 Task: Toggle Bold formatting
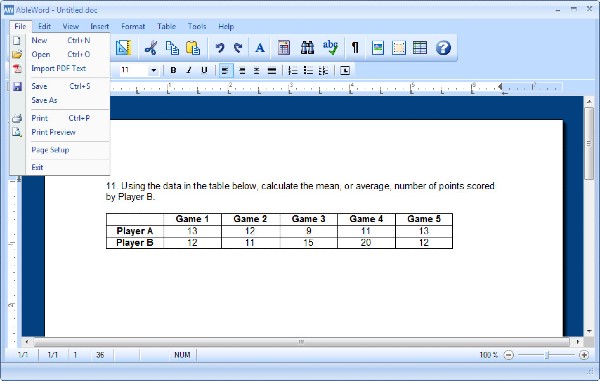[173, 70]
